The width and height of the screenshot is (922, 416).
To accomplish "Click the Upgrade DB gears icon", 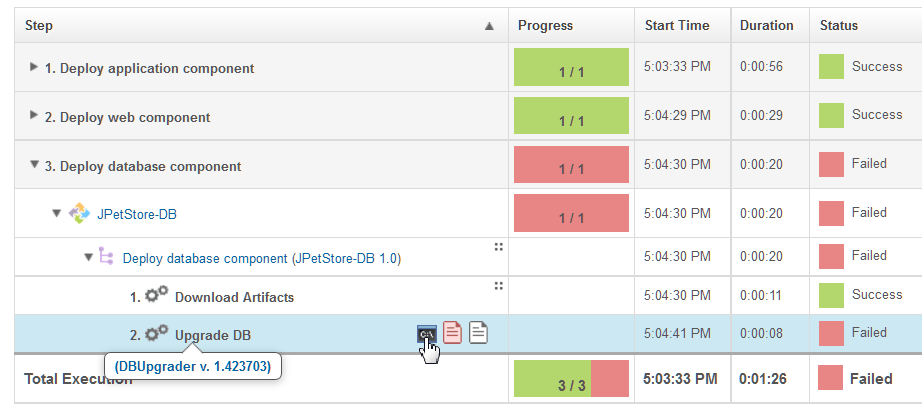I will tap(156, 333).
